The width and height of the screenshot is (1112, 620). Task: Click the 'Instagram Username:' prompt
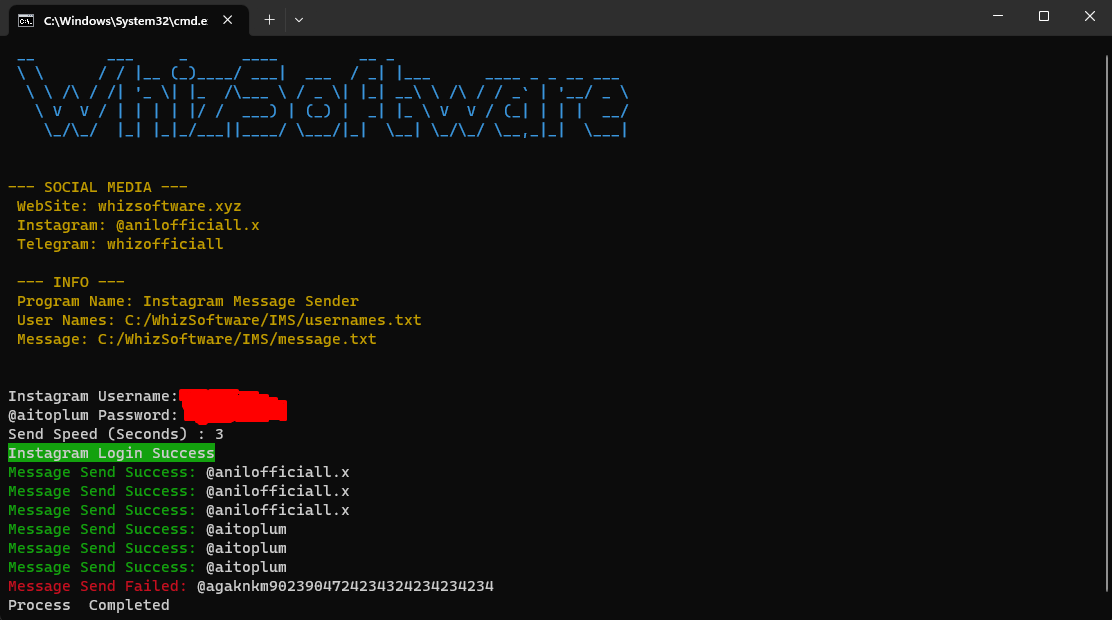pyautogui.click(x=93, y=397)
